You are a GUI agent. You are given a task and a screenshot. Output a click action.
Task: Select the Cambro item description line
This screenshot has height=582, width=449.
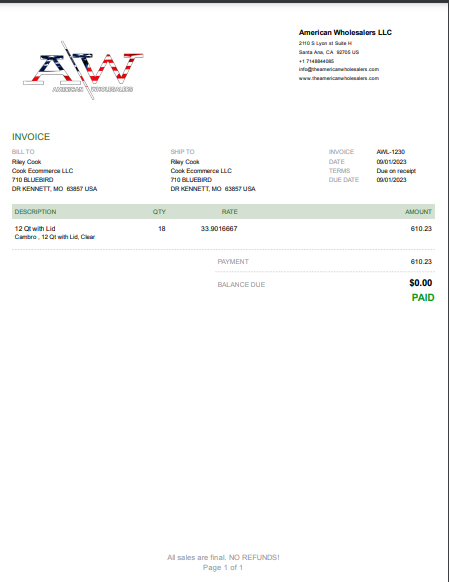pos(55,237)
